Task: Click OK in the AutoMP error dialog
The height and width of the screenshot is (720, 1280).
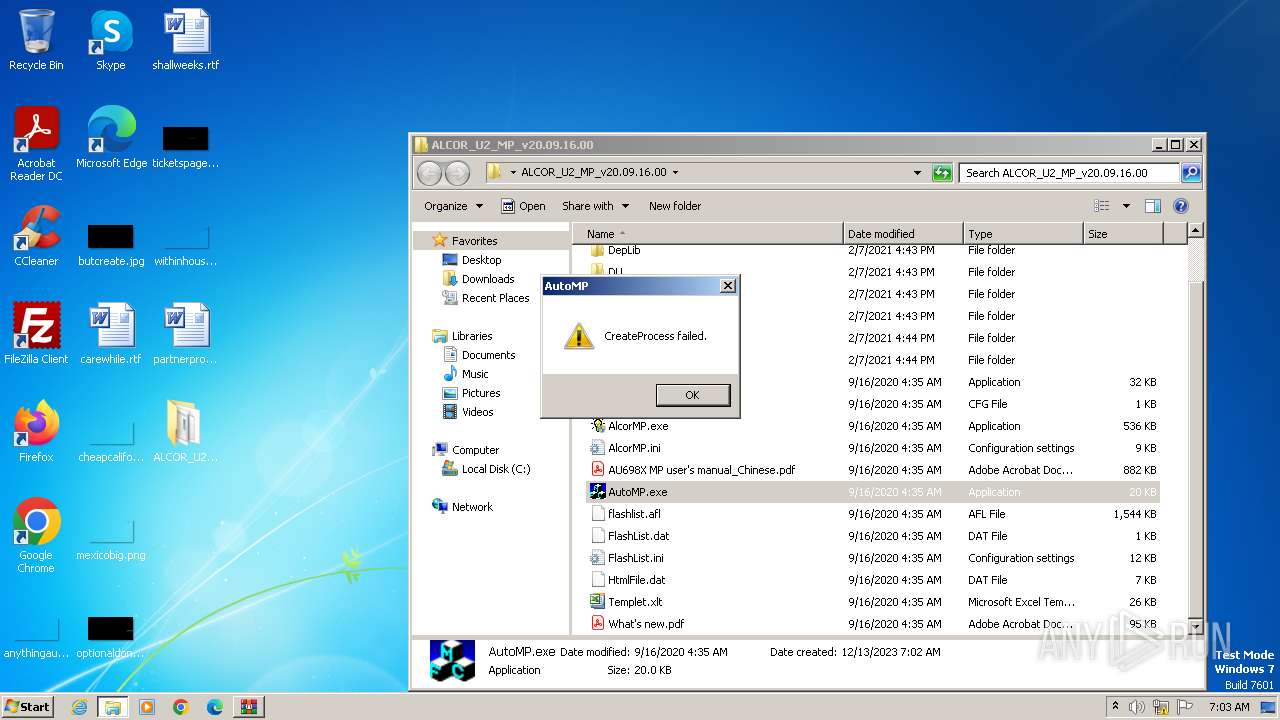Action: 692,395
